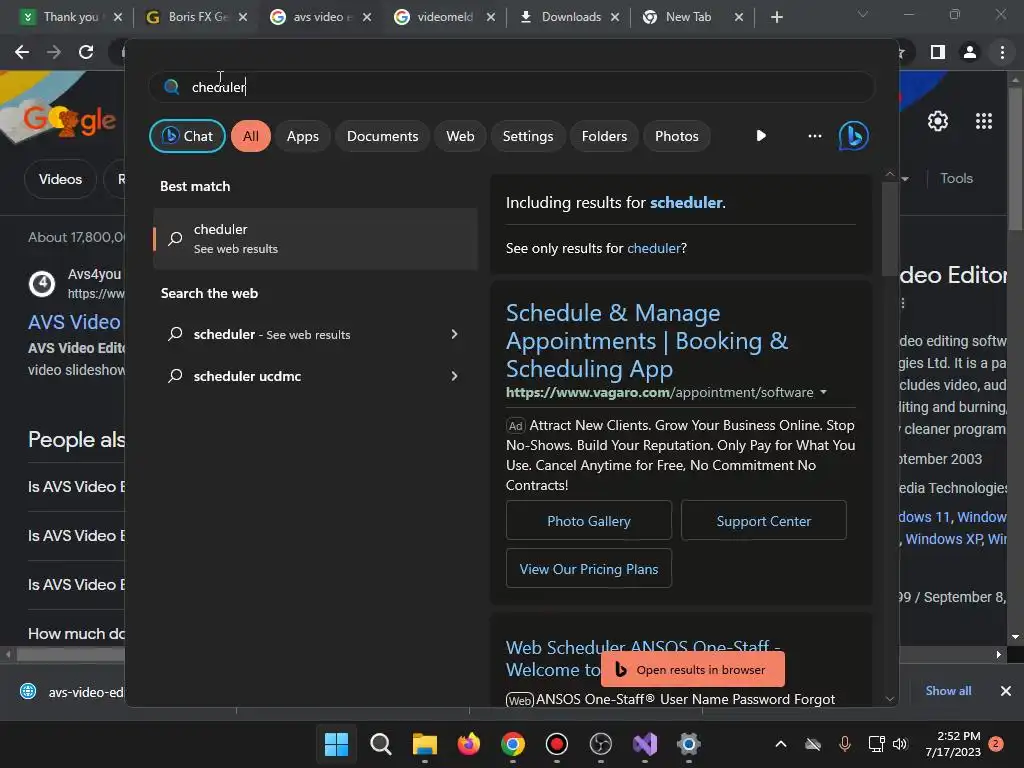
Task: Open Chrome three-dot menu
Action: coord(1002,52)
